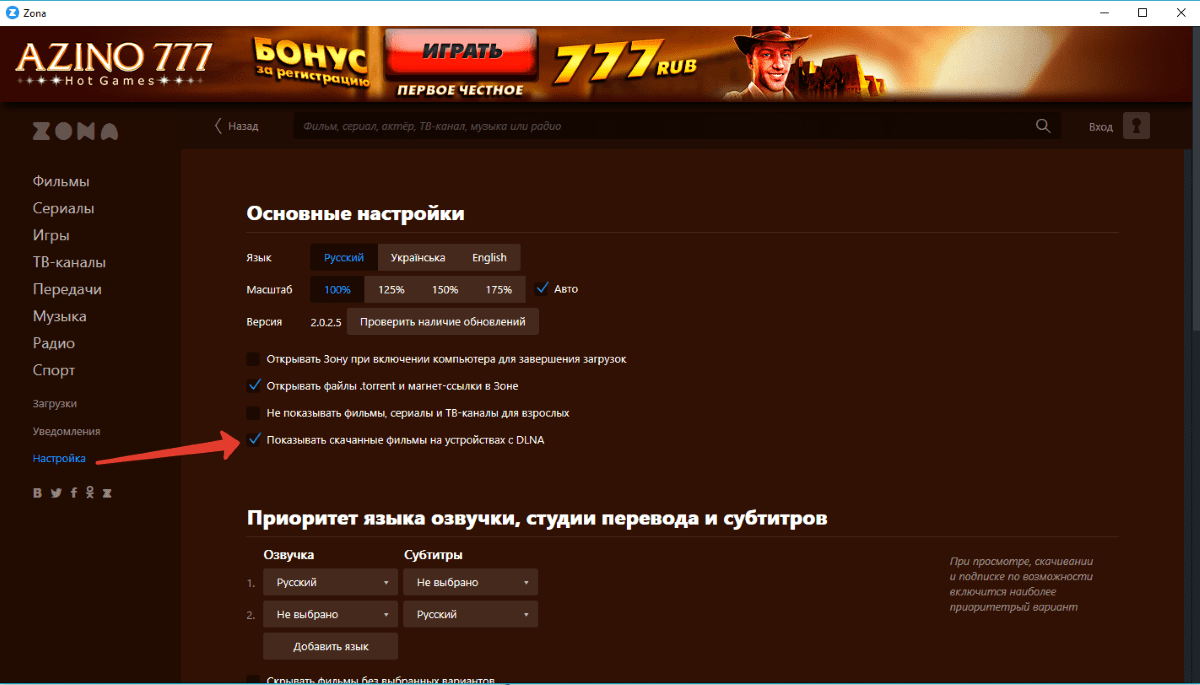Click the magnifier search icon
Screen dimensions: 1200x685
coord(1043,126)
